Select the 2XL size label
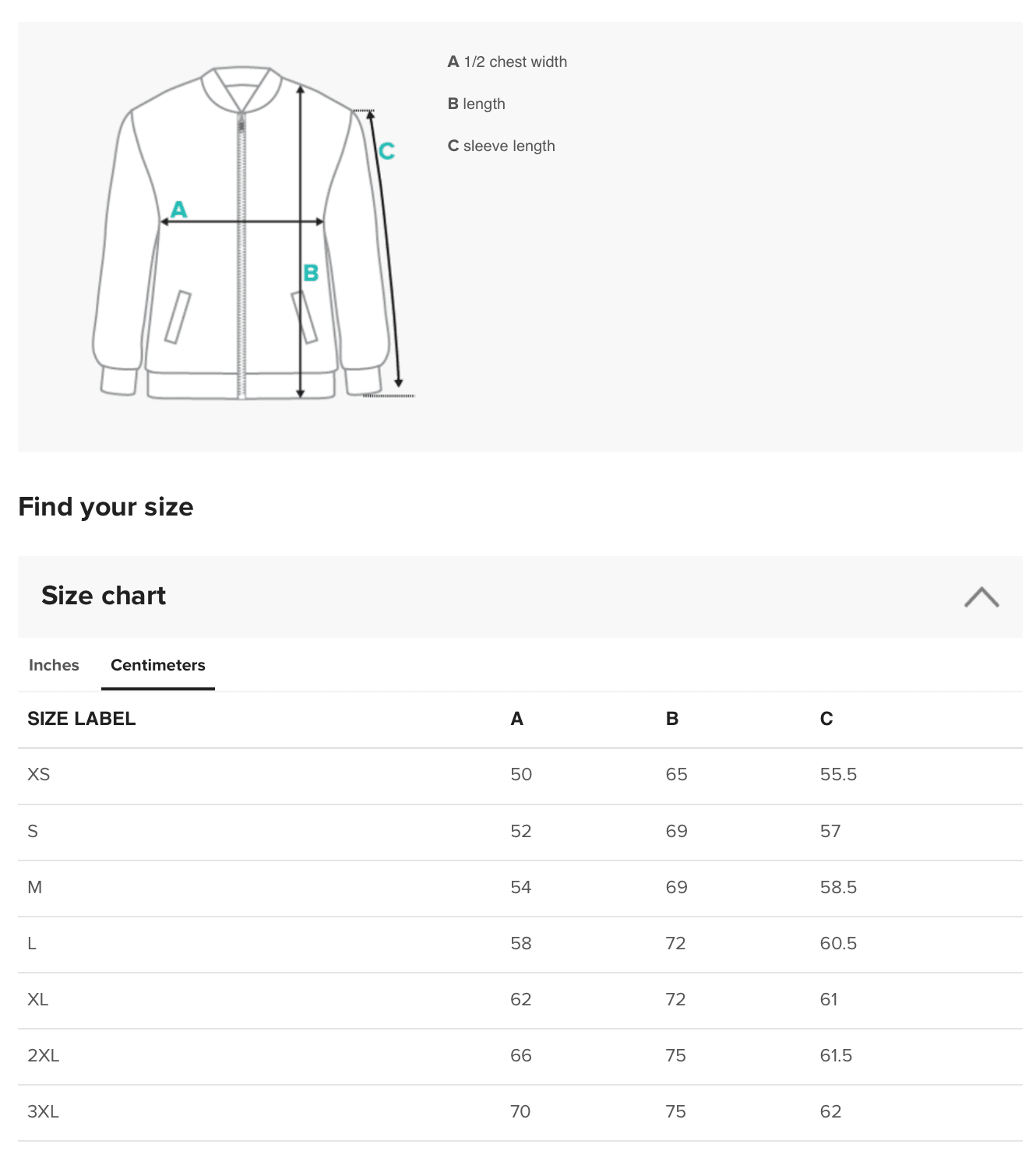The width and height of the screenshot is (1036, 1151). click(44, 1055)
